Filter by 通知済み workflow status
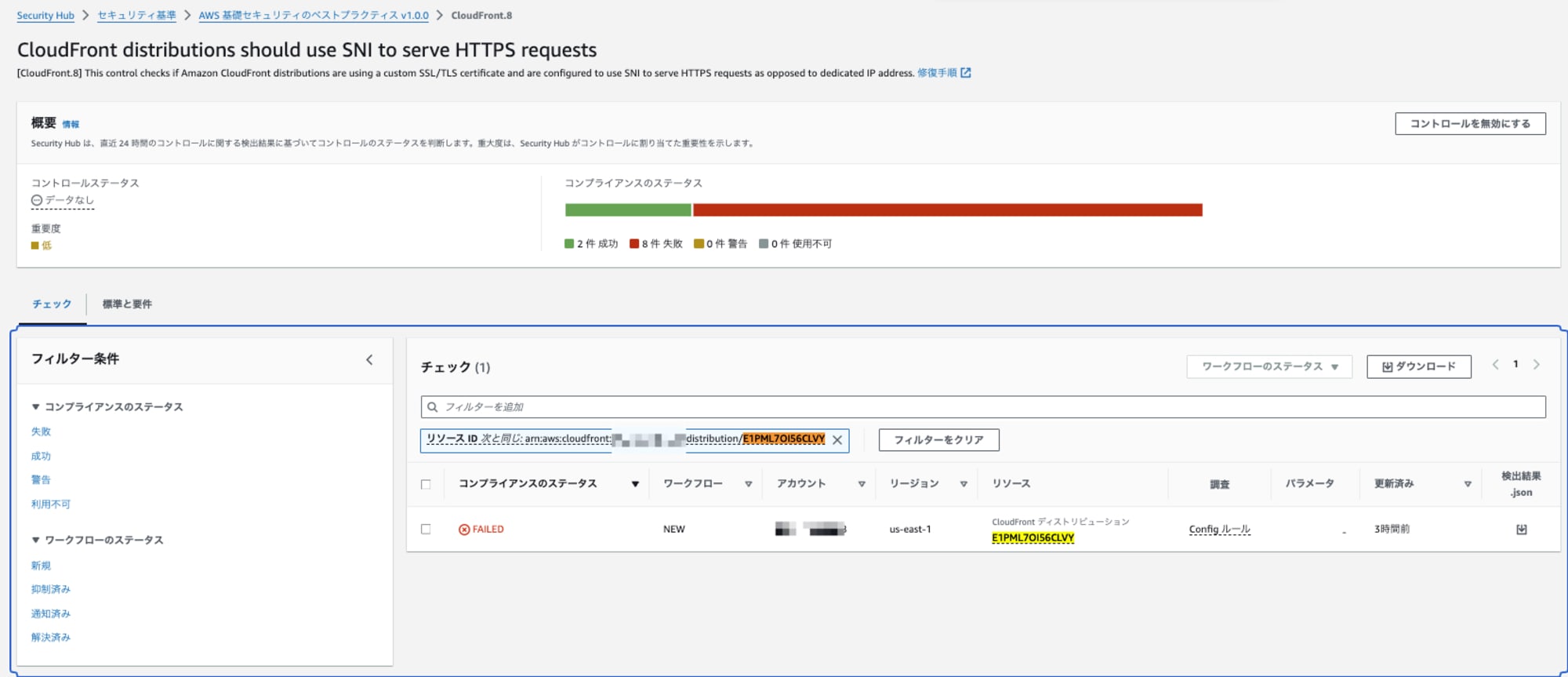Image resolution: width=1568 pixels, height=677 pixels. (x=51, y=614)
